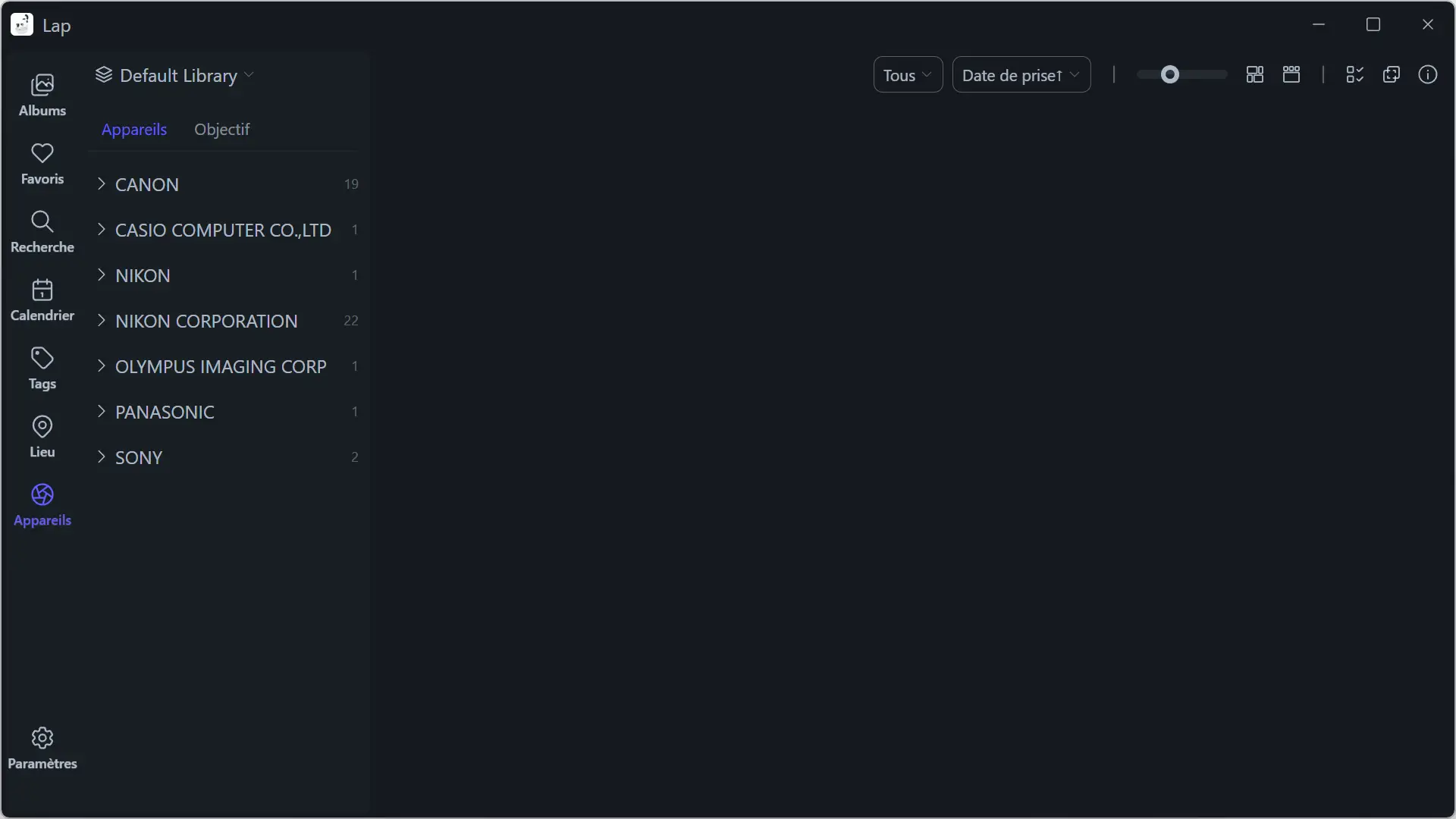Image resolution: width=1456 pixels, height=819 pixels.
Task: Toggle multi-select mode icon
Action: point(1355,74)
